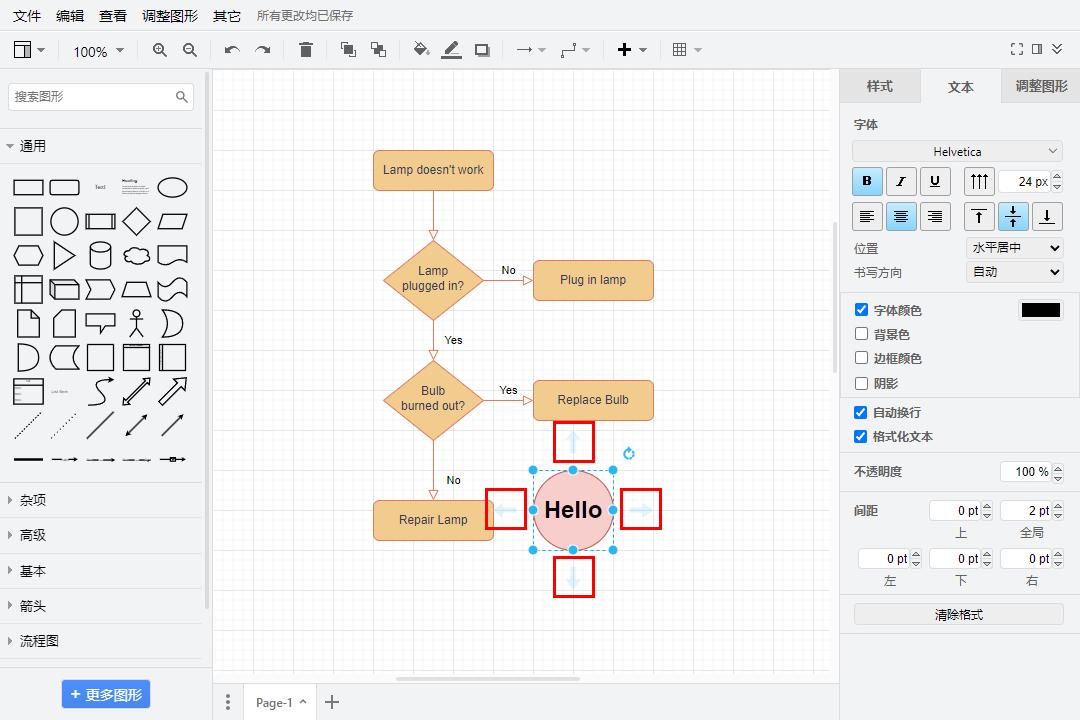The image size is (1080, 720).
Task: Click the undo arrow icon
Action: (x=232, y=50)
